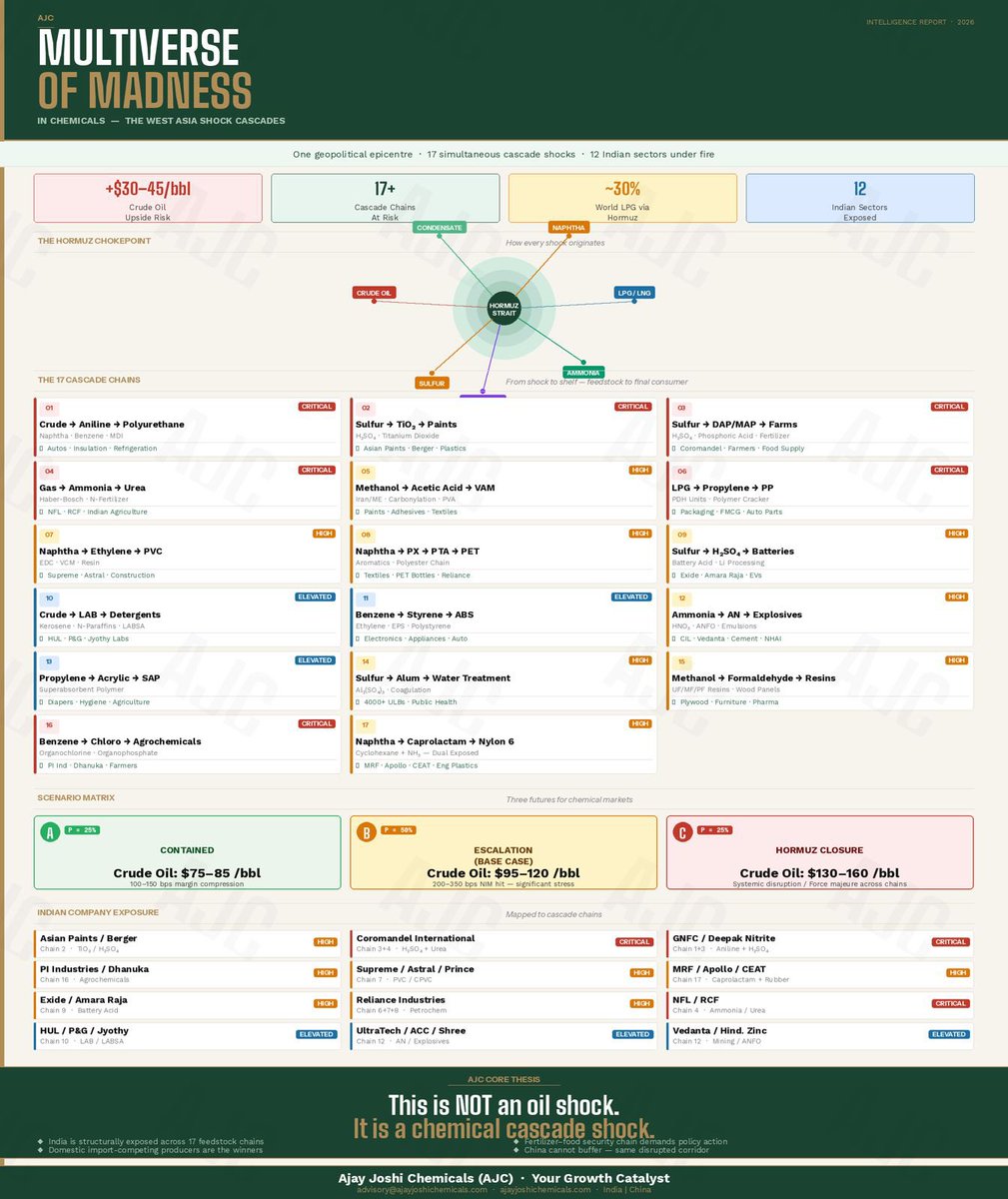Click 'Benzene → Chloro → Agrochemicals' title
Screen dimensions: 1008x1199
coord(120,741)
